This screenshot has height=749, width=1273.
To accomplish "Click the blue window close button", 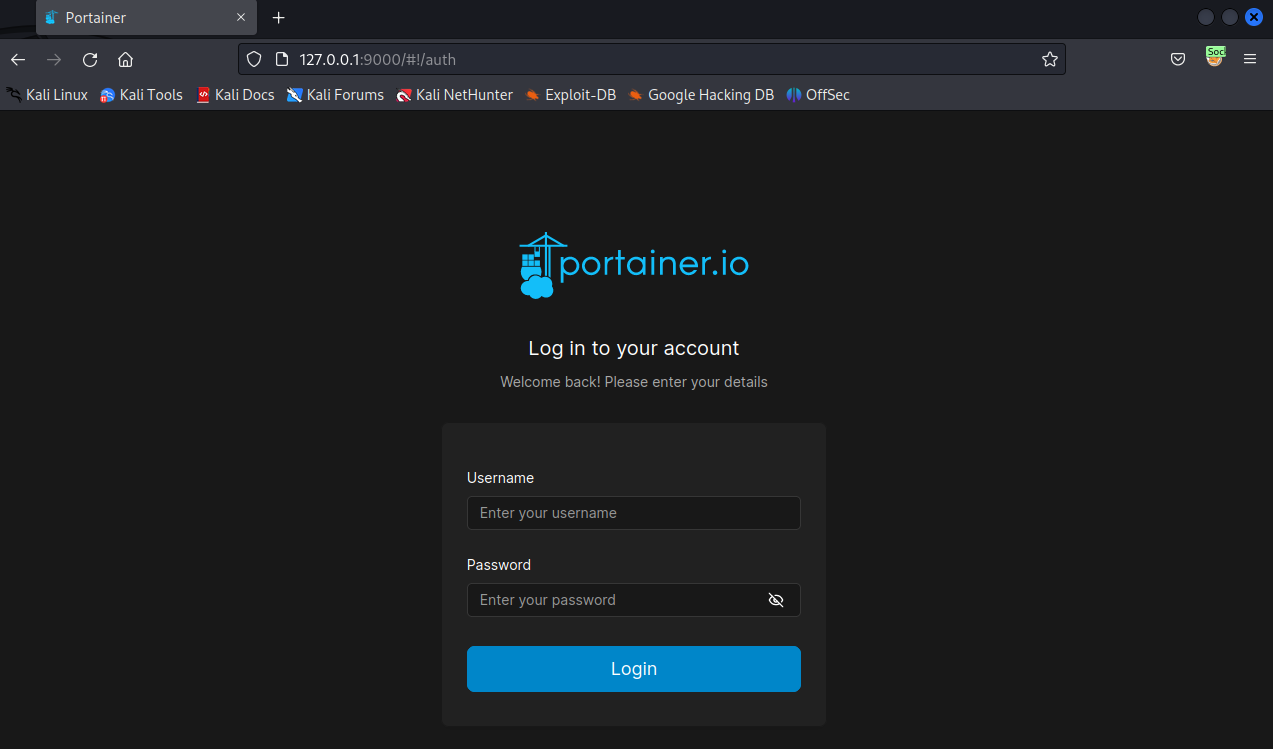I will pos(1253,17).
